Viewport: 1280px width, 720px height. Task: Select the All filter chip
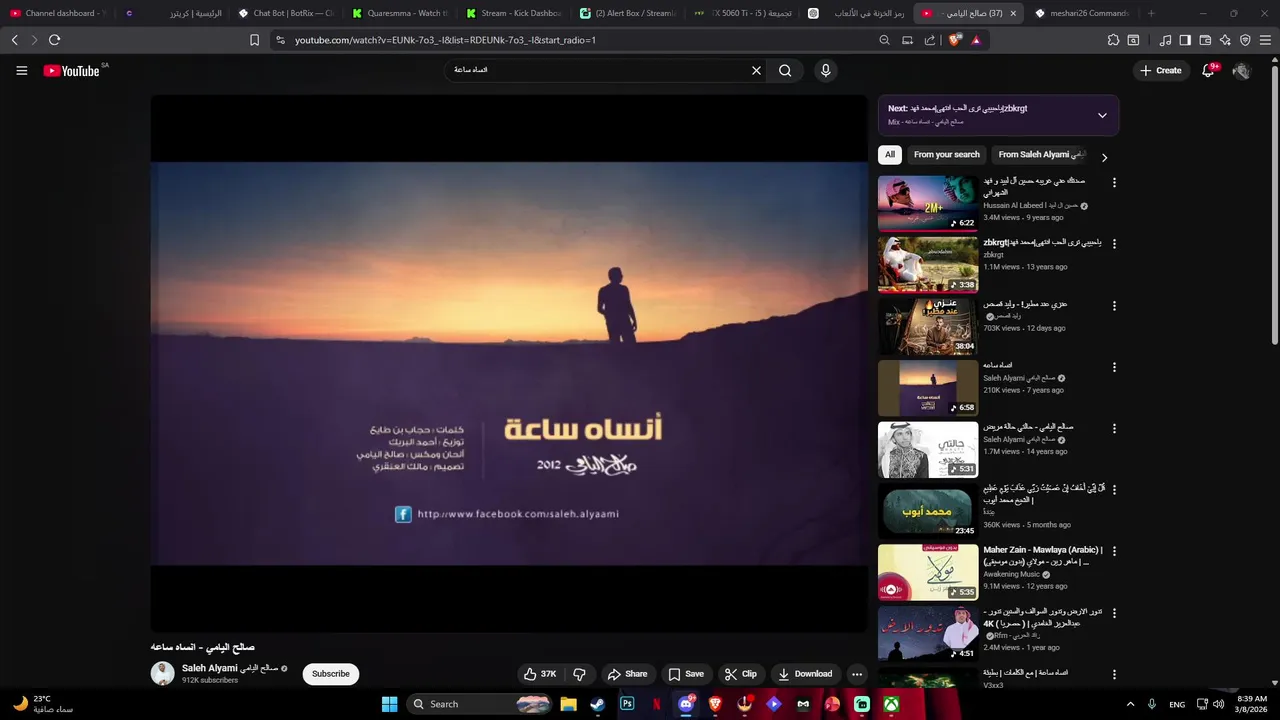point(889,155)
